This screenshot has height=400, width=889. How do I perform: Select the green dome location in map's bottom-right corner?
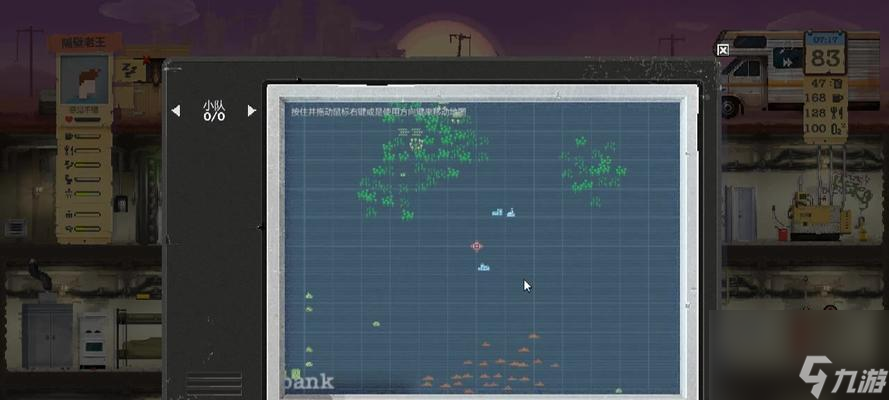(x=619, y=390)
